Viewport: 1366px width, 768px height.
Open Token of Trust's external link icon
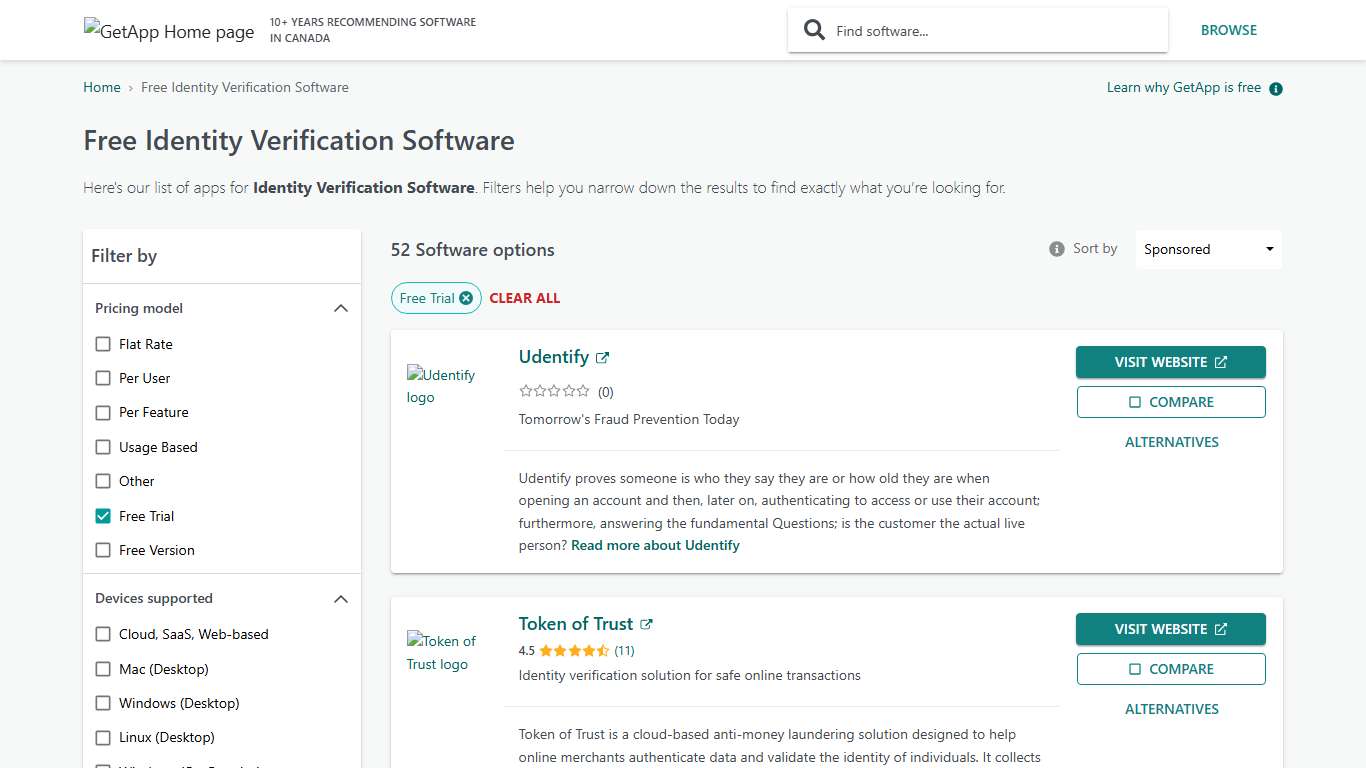click(x=647, y=622)
